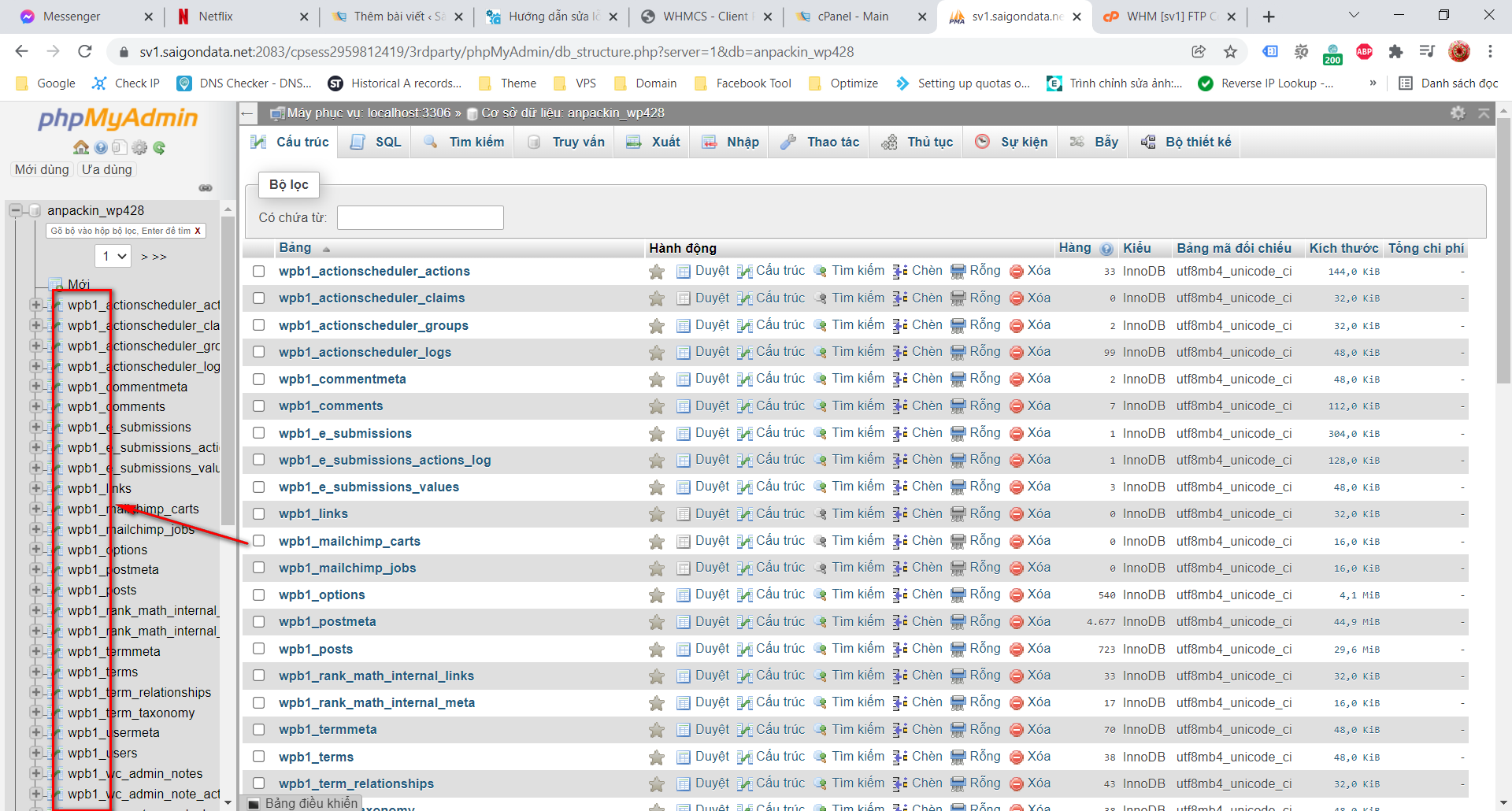Viewport: 1512px width, 811px height.
Task: Bookmark this page with star icon
Action: [x=1230, y=52]
